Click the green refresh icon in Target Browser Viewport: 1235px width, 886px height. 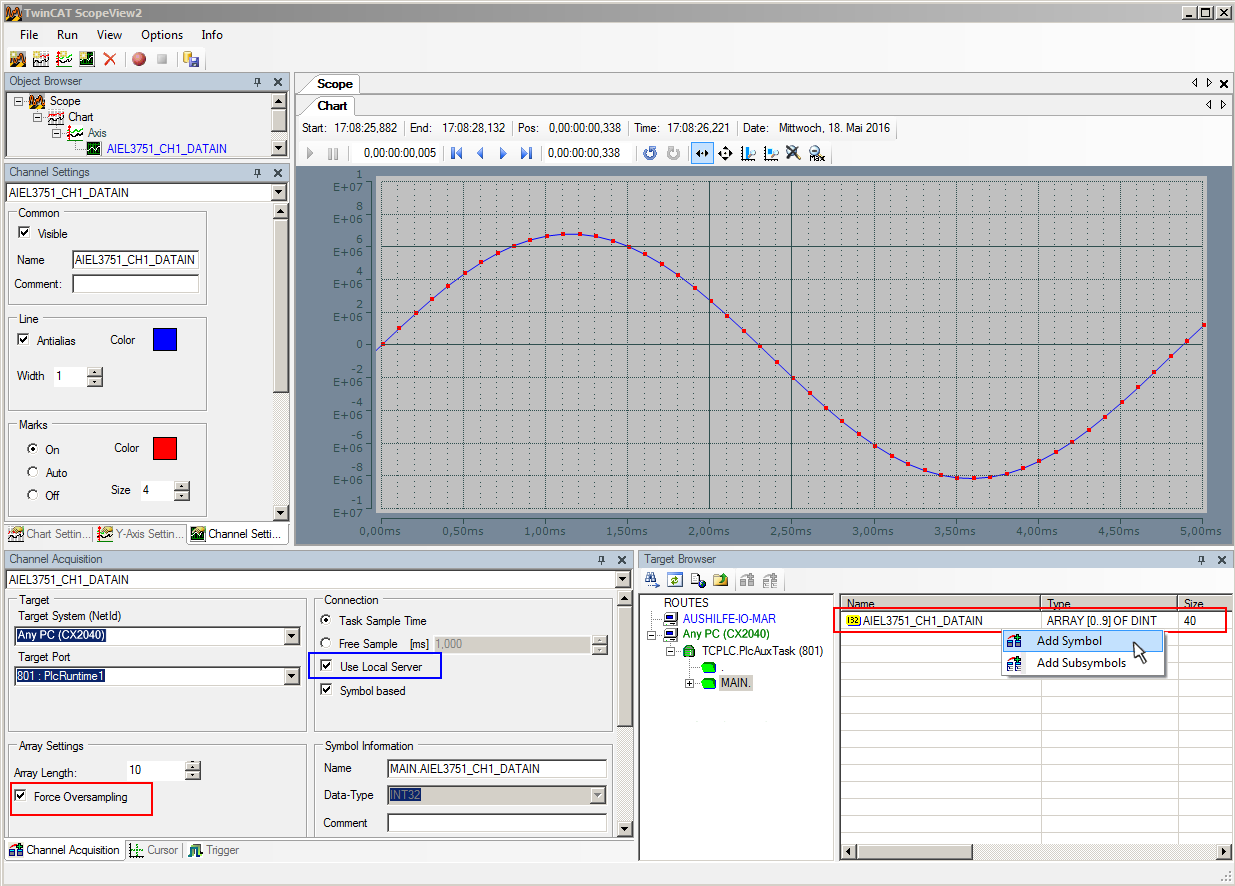point(675,579)
